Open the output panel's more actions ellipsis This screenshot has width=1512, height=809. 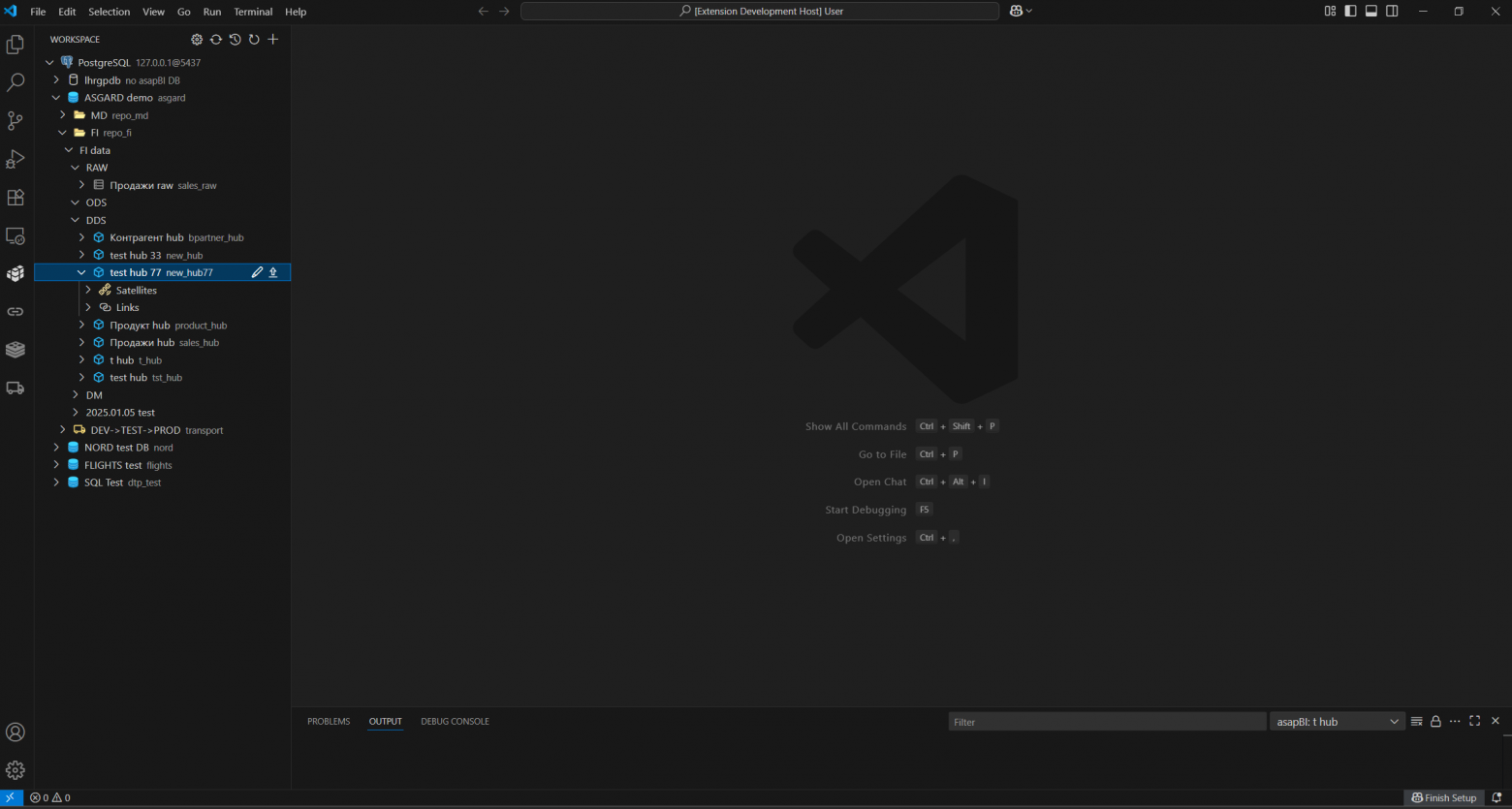coord(1455,722)
